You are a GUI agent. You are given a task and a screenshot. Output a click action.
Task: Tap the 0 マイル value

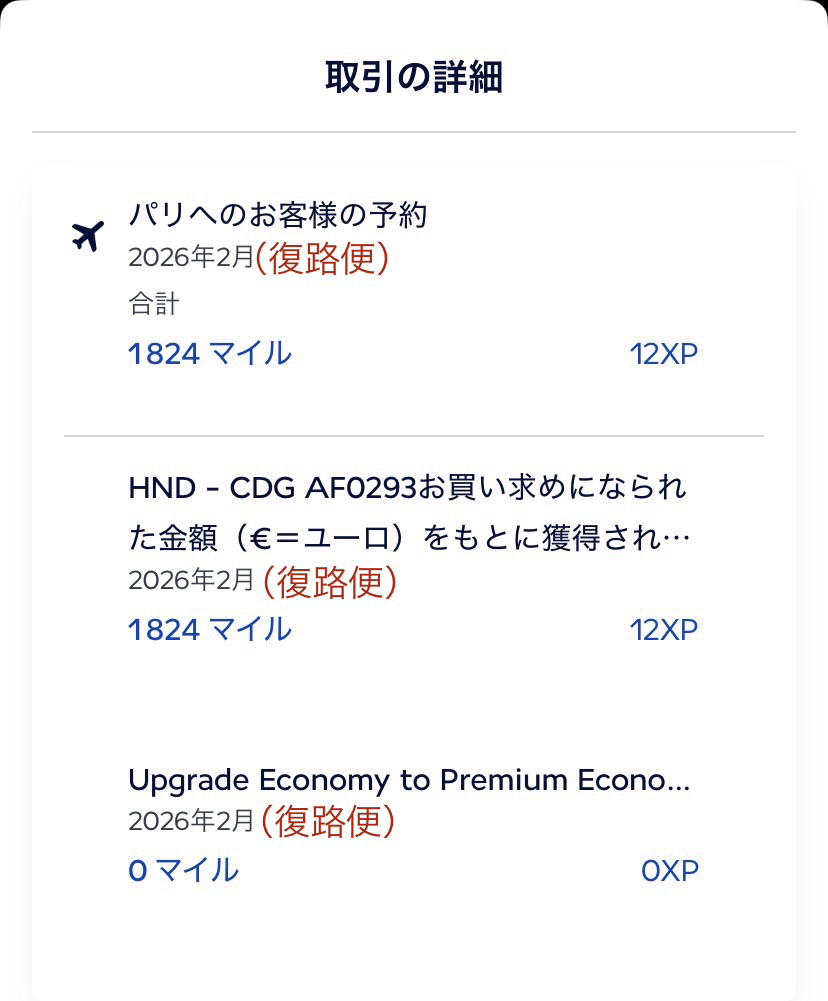[183, 870]
